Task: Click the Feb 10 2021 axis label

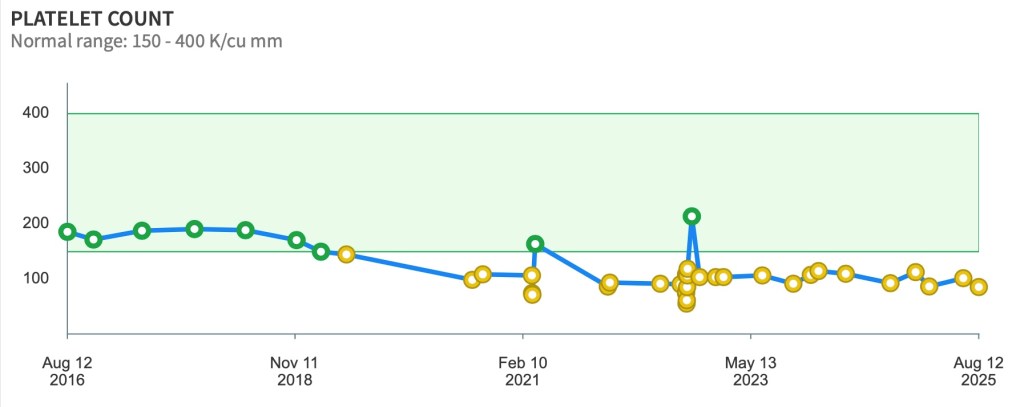Action: coord(522,370)
